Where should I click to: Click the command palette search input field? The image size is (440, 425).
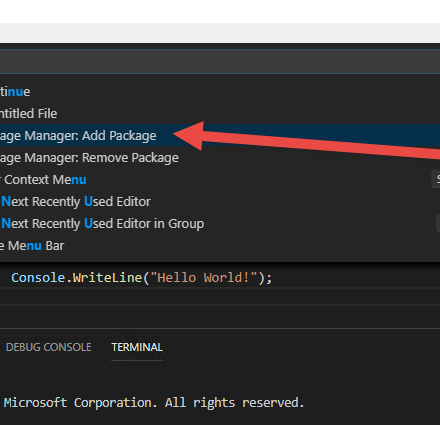click(220, 61)
